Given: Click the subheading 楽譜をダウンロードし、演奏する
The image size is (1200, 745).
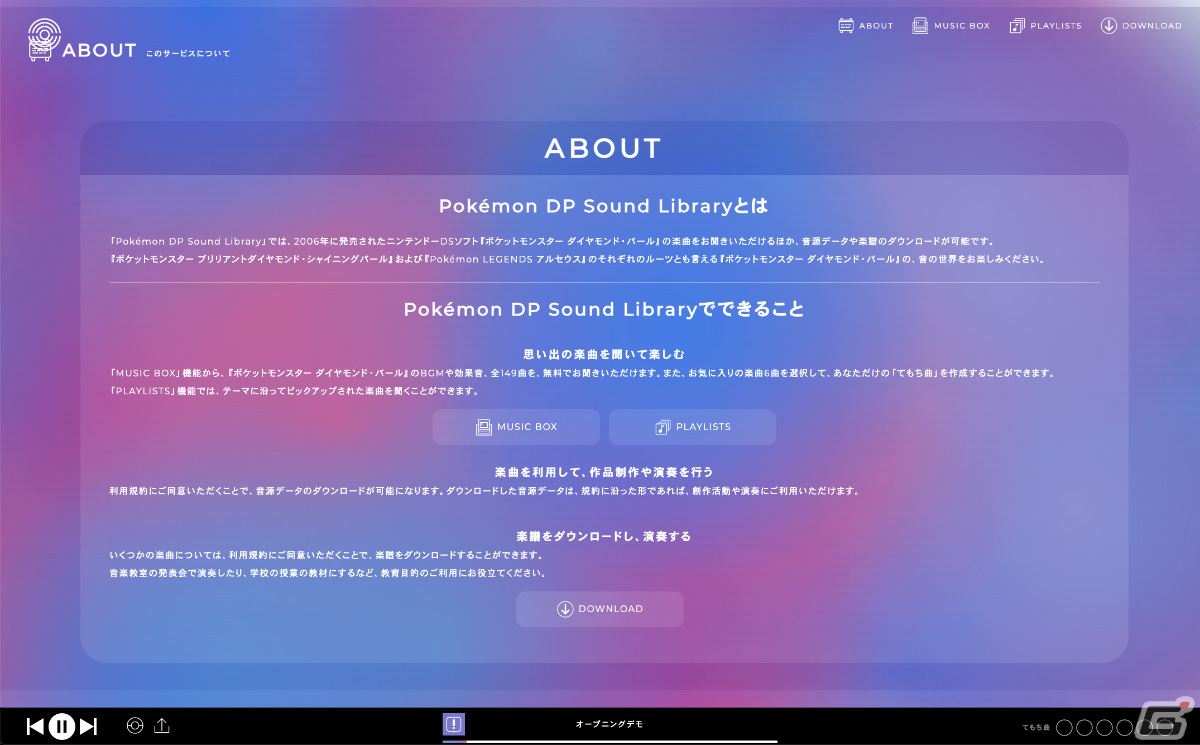Looking at the screenshot, I should coord(604,536).
